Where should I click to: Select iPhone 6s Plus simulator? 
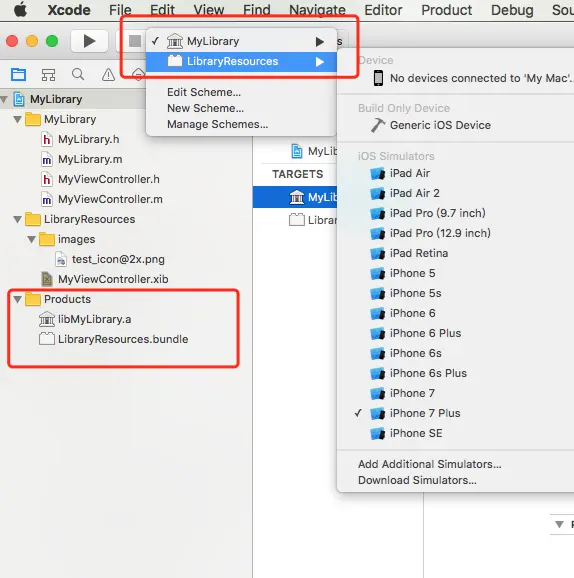click(456, 373)
